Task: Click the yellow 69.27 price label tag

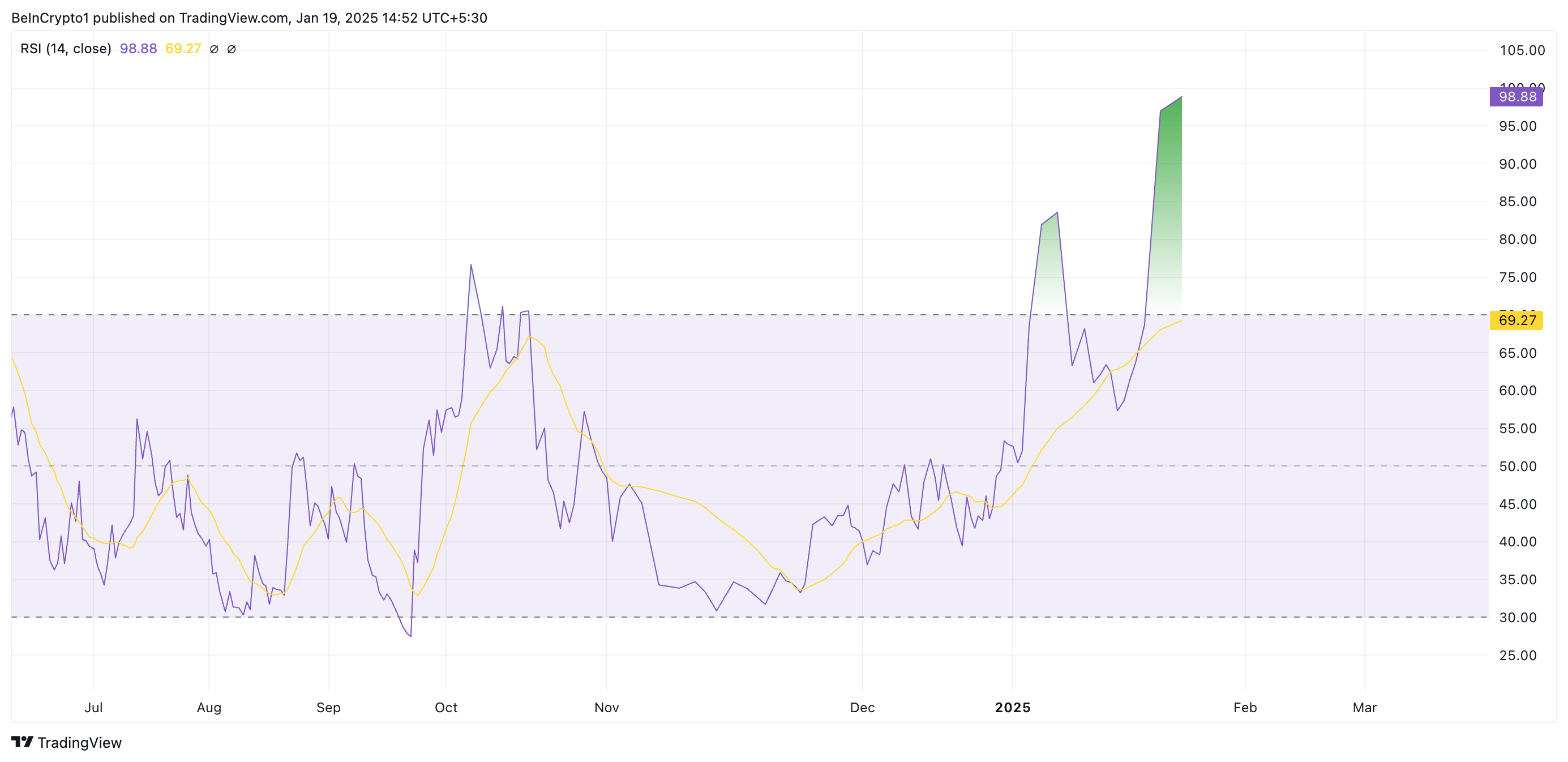Action: 1516,320
